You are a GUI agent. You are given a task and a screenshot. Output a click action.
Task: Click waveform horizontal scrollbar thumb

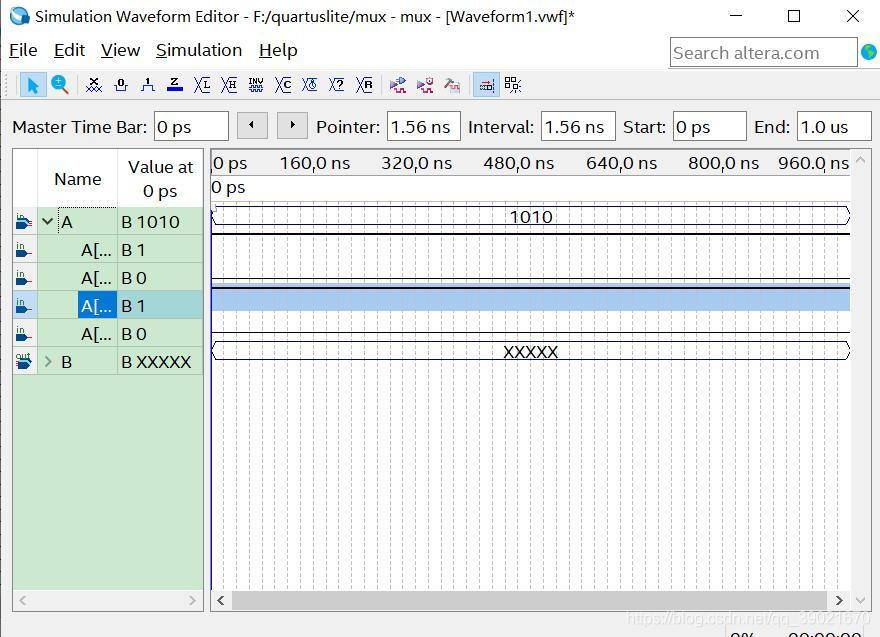(529, 601)
